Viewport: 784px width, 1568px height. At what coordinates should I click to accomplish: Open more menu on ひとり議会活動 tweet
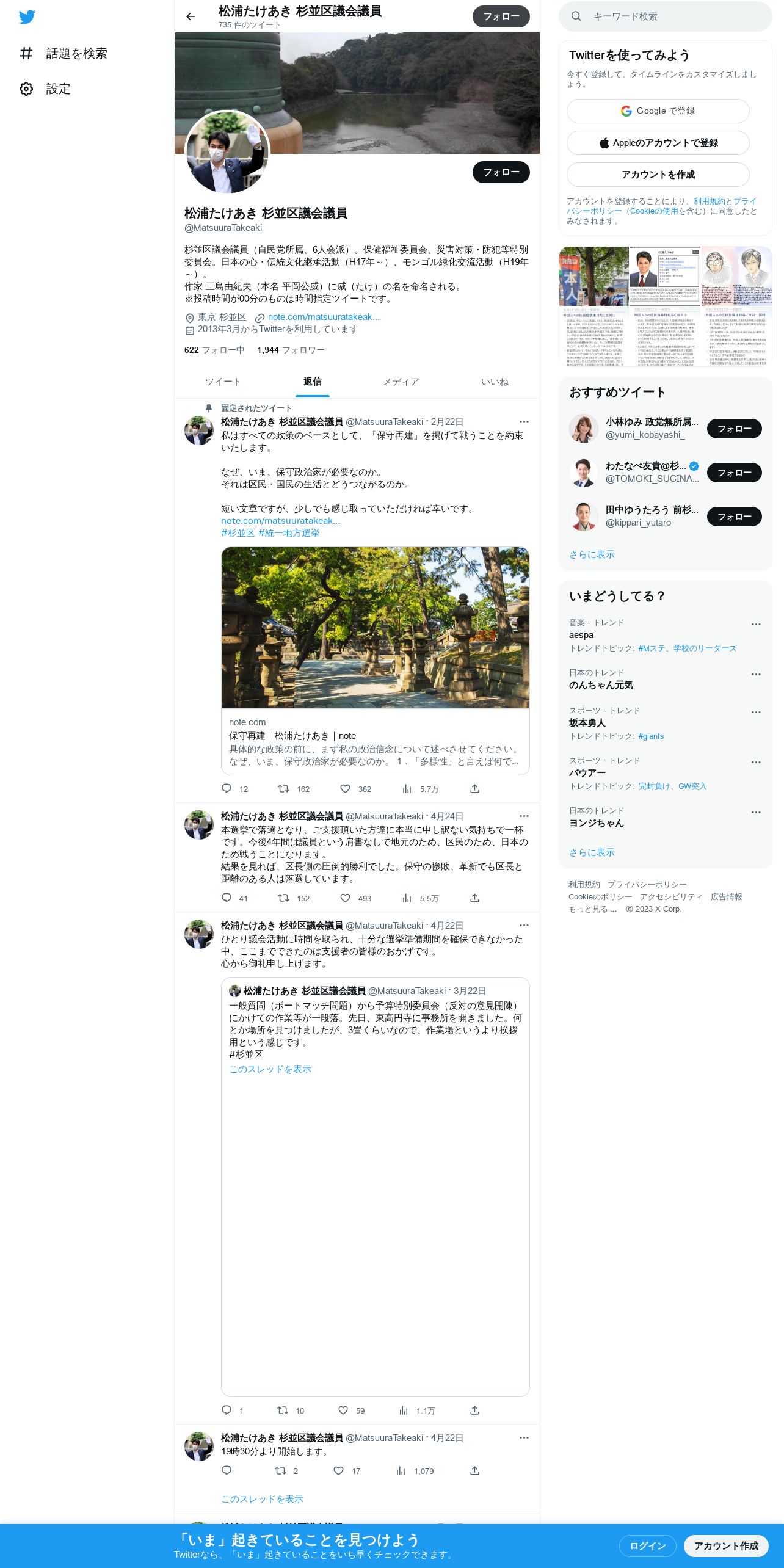coord(524,925)
